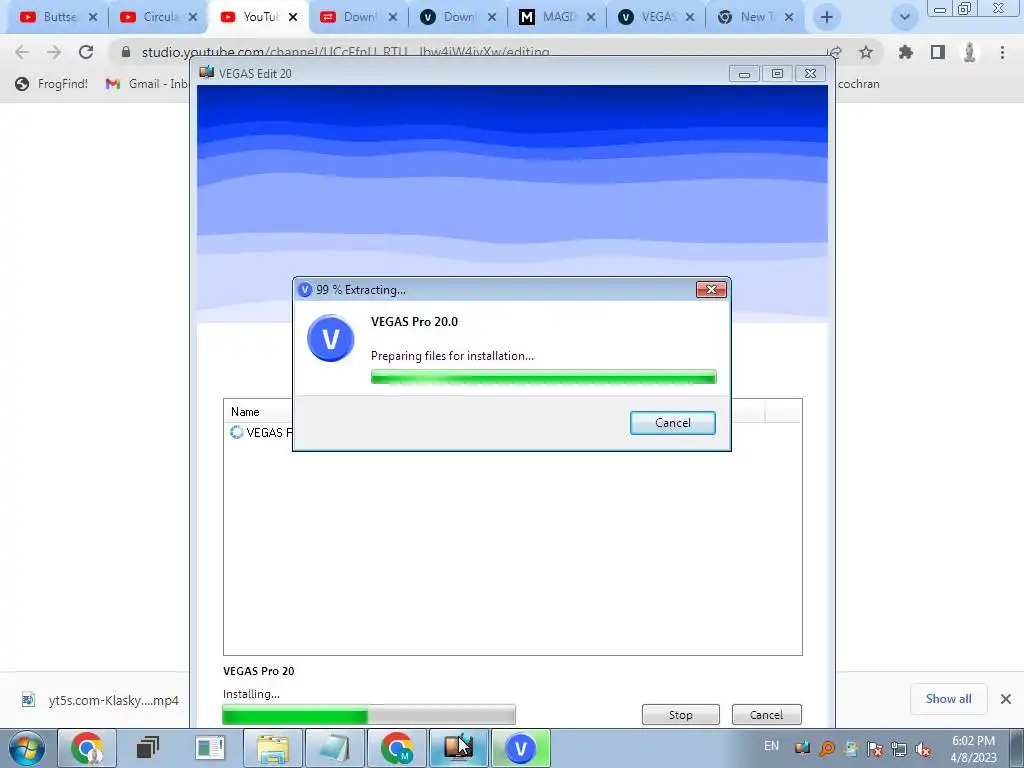The height and width of the screenshot is (768, 1024).
Task: Click Show all downloads
Action: pos(948,699)
